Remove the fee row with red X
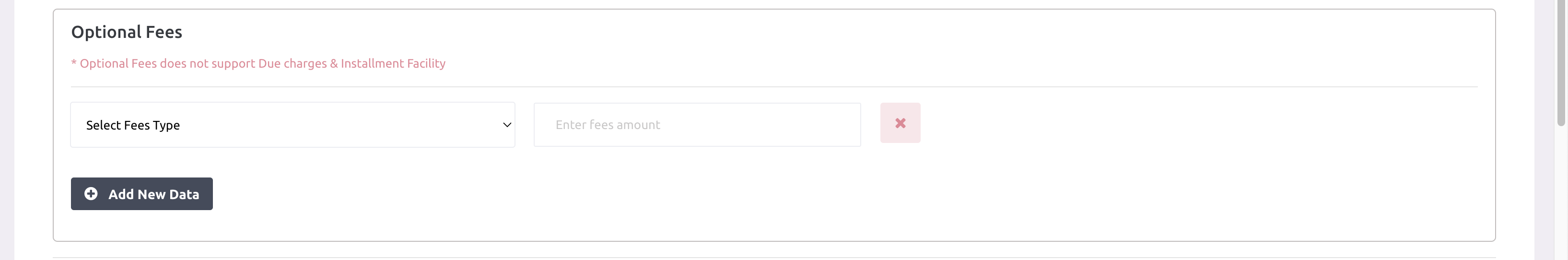1568x260 pixels. tap(900, 123)
